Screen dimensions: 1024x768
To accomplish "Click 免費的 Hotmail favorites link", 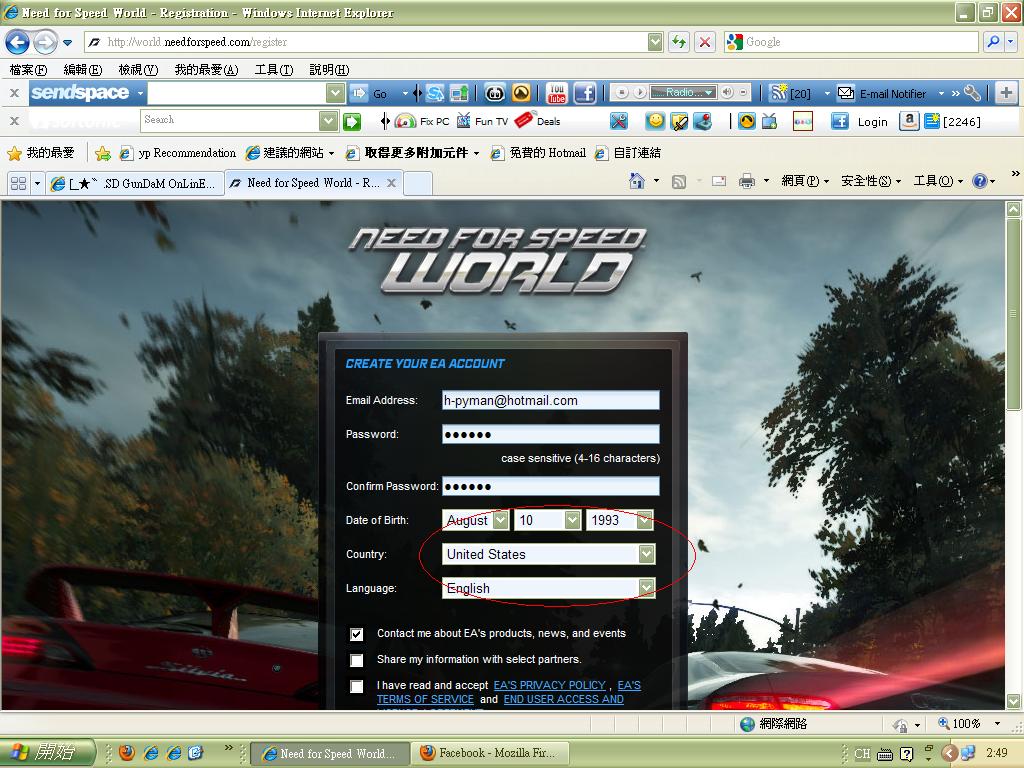I will 538,153.
